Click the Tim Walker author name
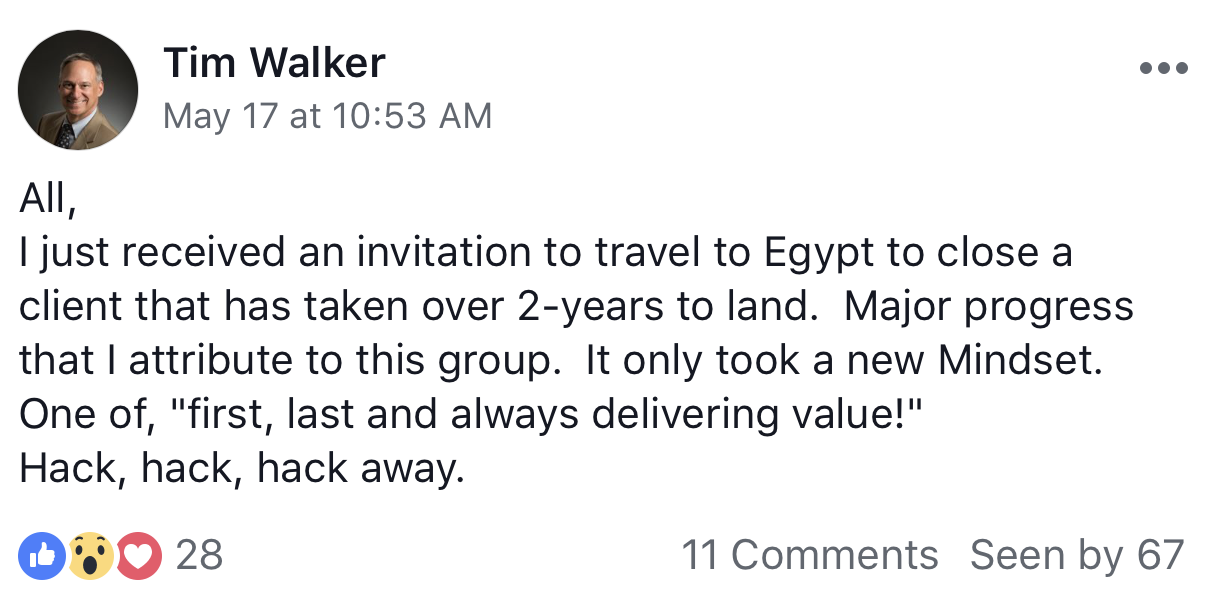 coord(274,64)
